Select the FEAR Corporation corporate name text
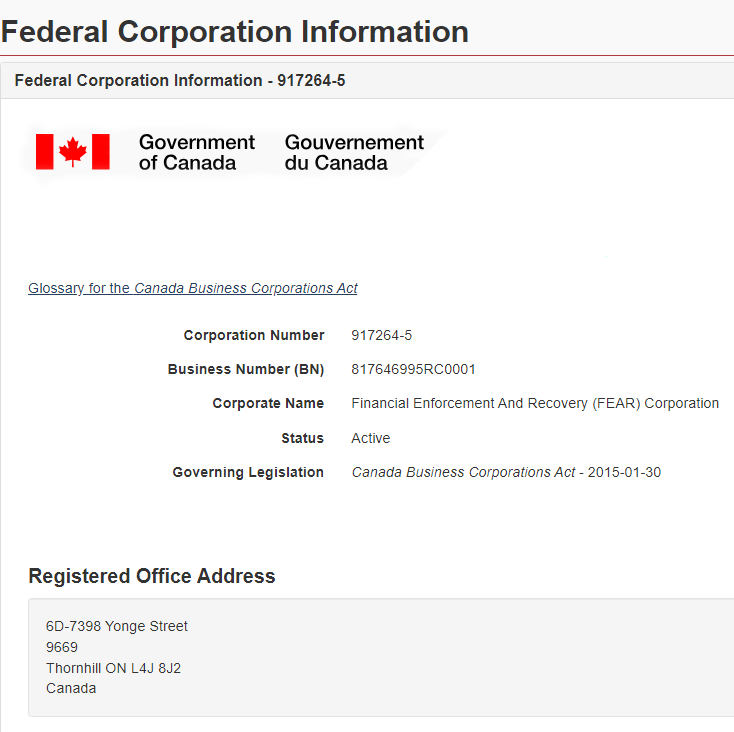The height and width of the screenshot is (732, 734). pyautogui.click(x=535, y=403)
